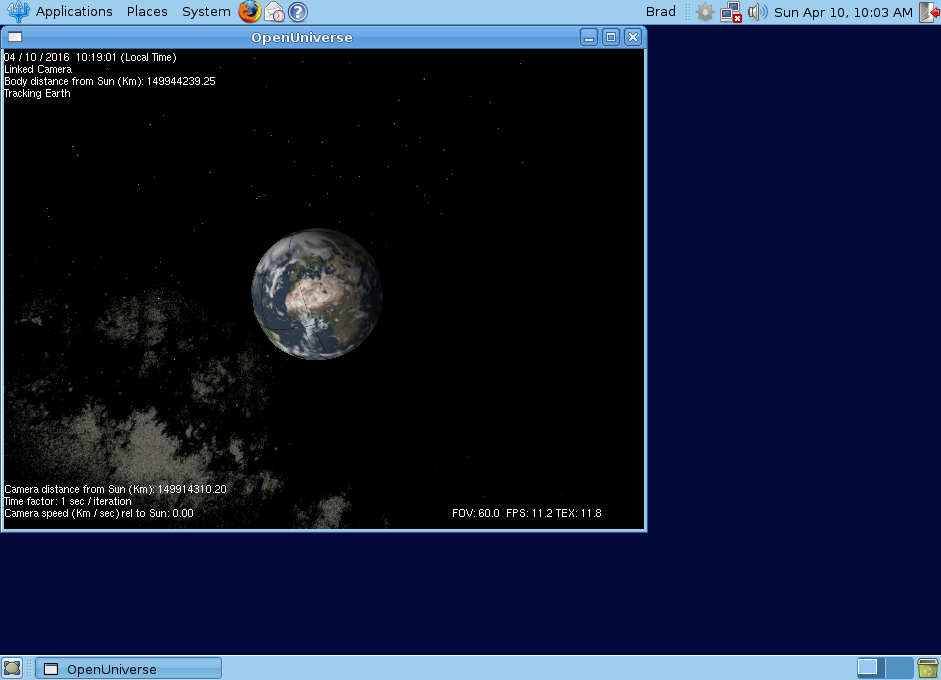Click the OpenUniverse title bar text
Viewport: 941px width, 680px height.
click(301, 37)
